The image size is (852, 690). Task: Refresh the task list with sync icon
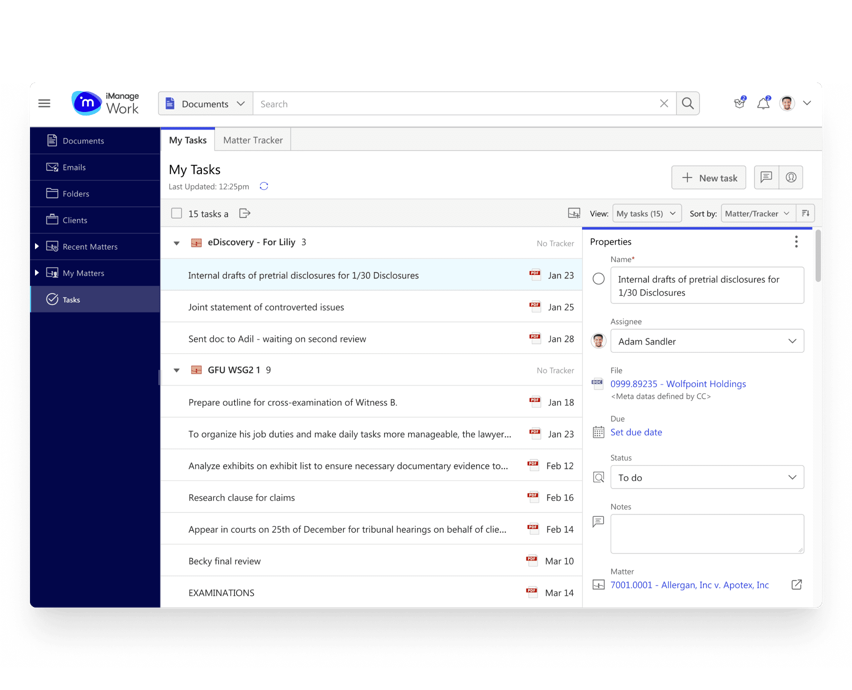click(264, 186)
